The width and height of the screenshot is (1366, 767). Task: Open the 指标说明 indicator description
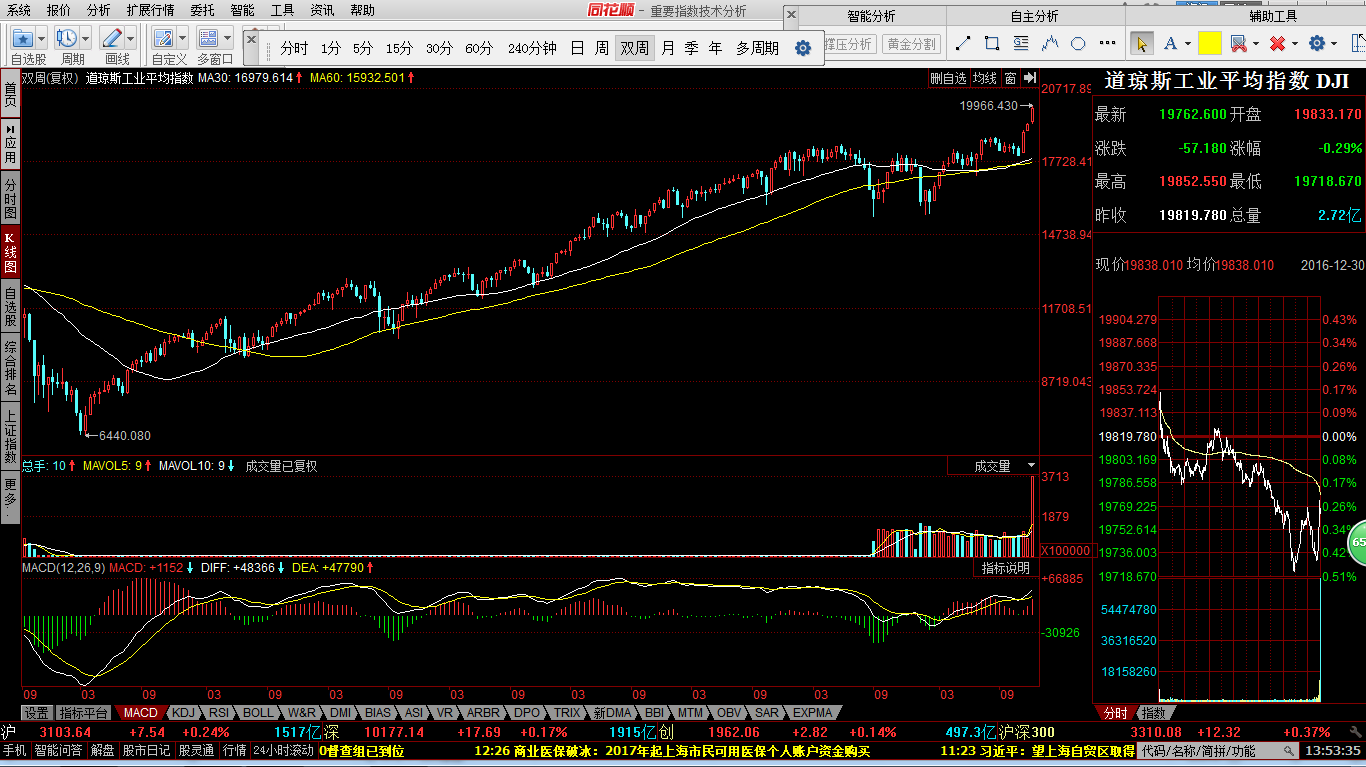[x=1005, y=567]
